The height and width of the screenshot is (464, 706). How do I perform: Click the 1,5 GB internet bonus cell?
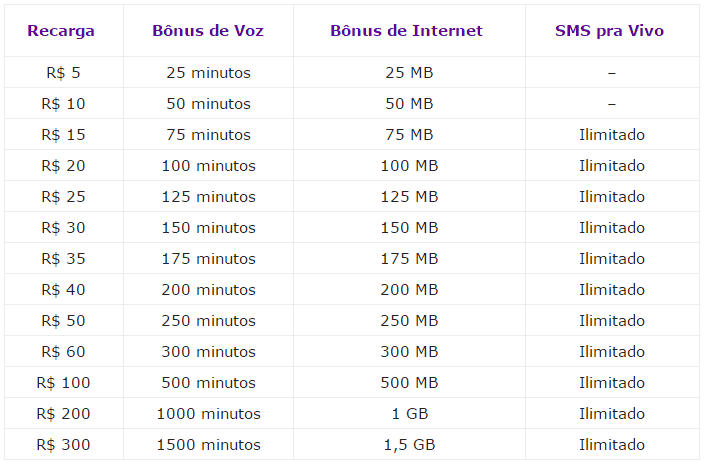pyautogui.click(x=409, y=446)
